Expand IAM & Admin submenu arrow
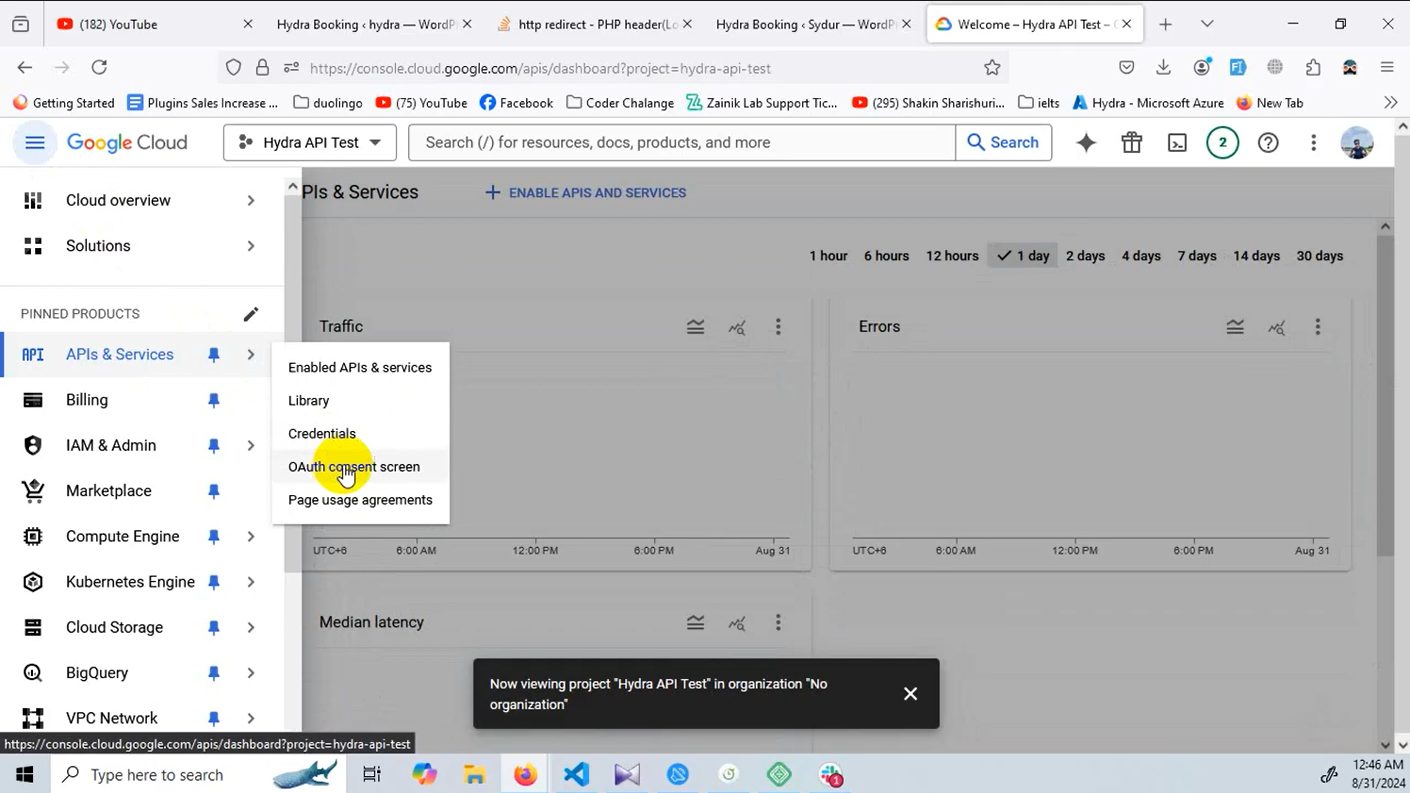Viewport: 1410px width, 793px height. coord(251,446)
